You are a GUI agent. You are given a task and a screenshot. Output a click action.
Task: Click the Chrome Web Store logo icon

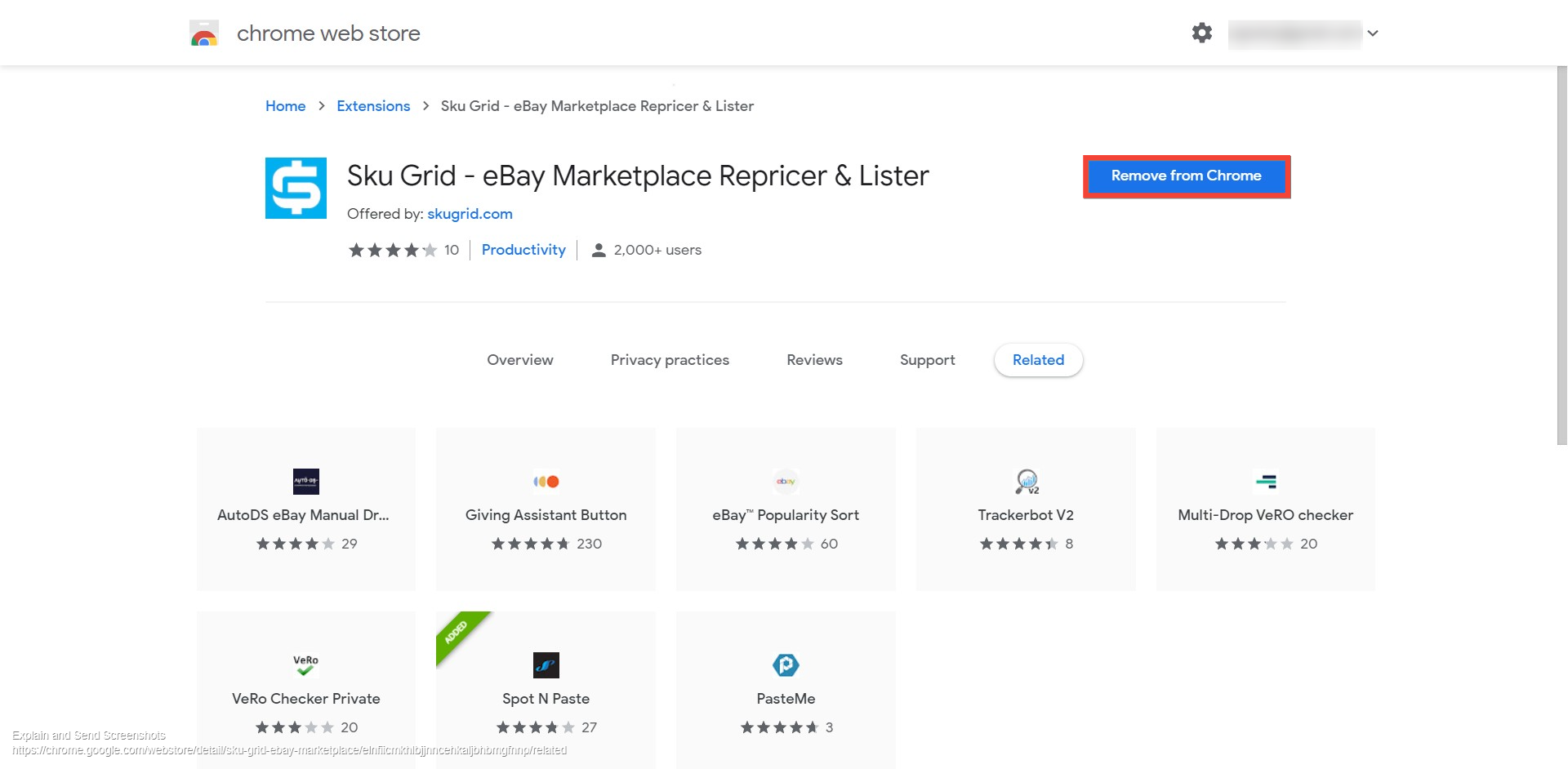click(204, 33)
